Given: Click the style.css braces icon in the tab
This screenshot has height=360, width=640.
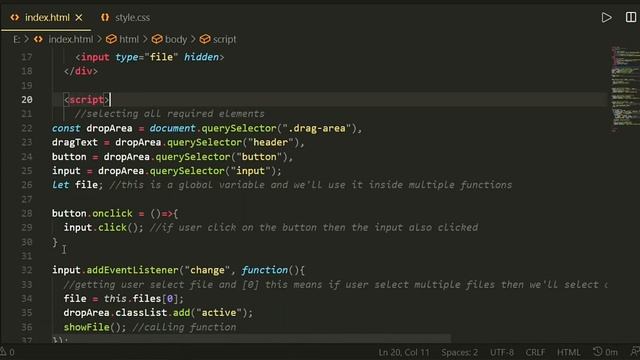Looking at the screenshot, I should tap(105, 18).
